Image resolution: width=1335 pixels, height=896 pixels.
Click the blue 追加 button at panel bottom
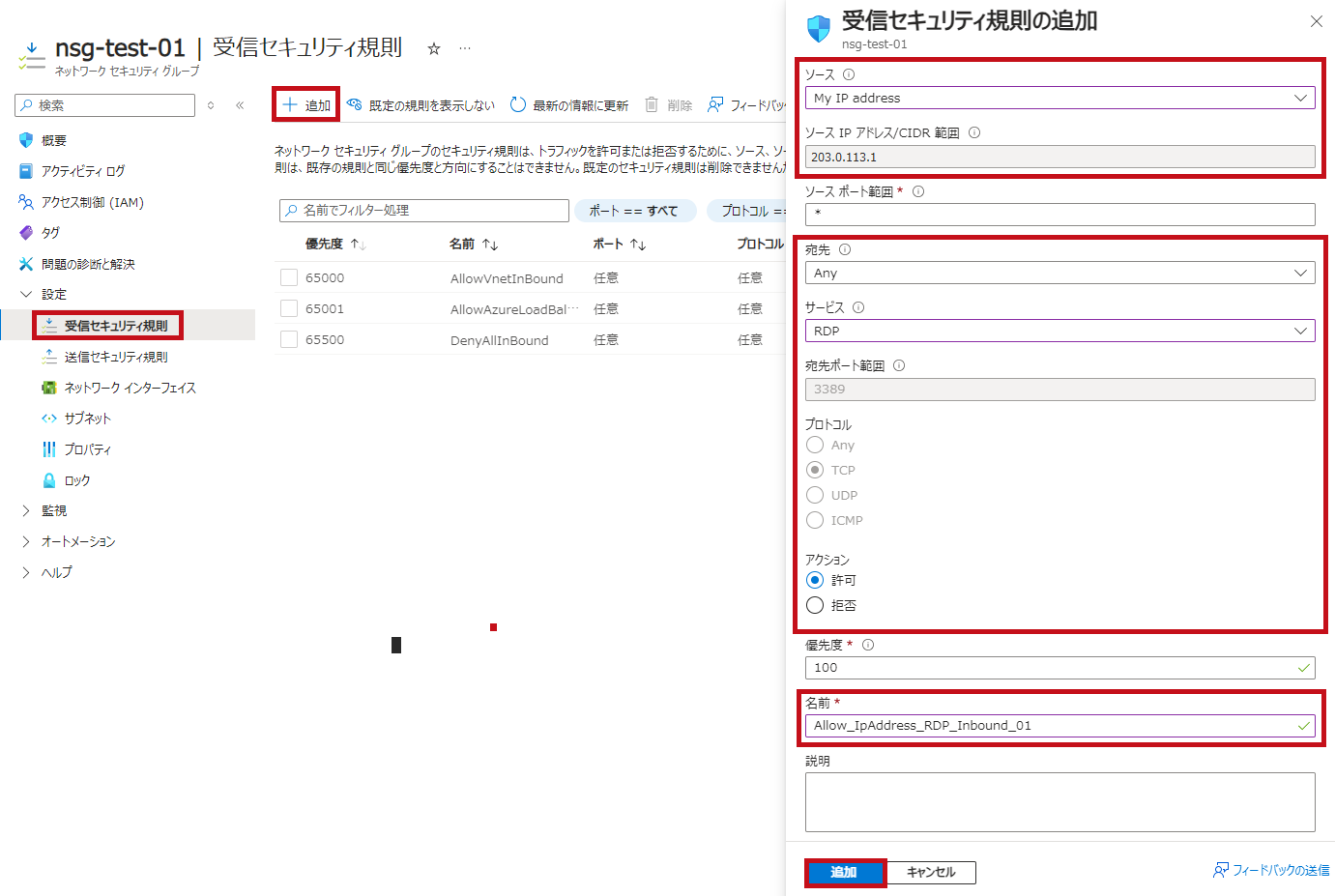[x=844, y=872]
